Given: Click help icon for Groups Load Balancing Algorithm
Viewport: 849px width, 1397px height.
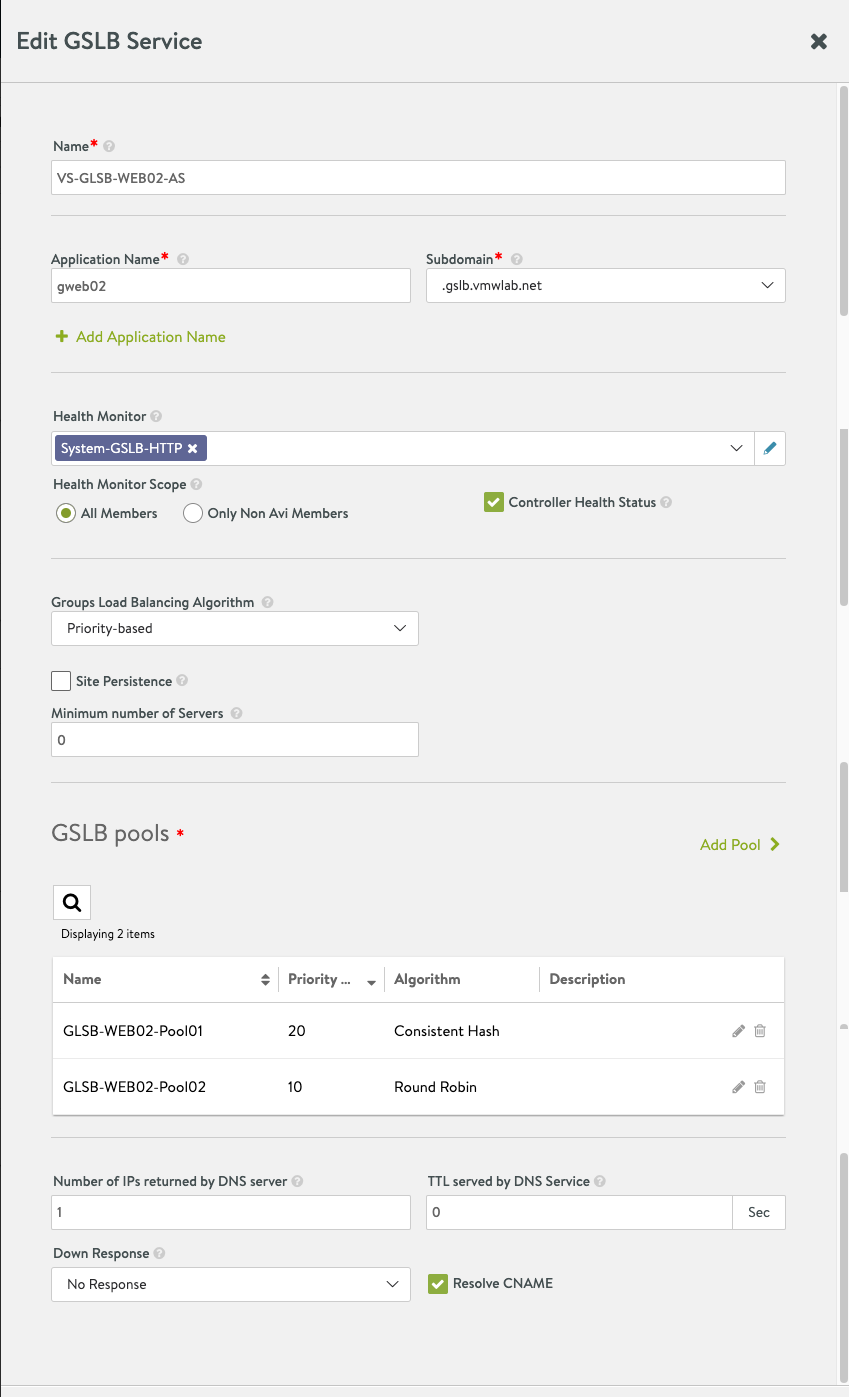Looking at the screenshot, I should (x=267, y=603).
